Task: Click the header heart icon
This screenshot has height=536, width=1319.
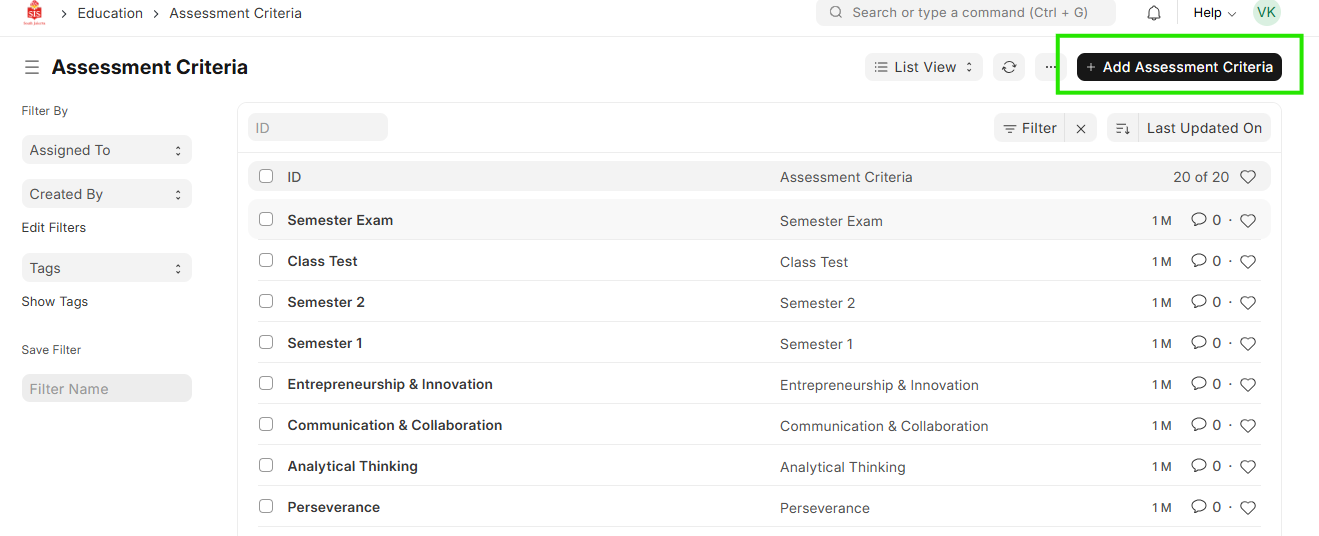Action: 1248,177
